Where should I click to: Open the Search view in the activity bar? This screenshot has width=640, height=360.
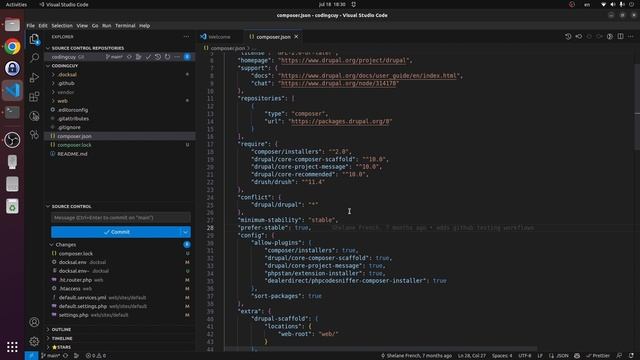point(34,58)
